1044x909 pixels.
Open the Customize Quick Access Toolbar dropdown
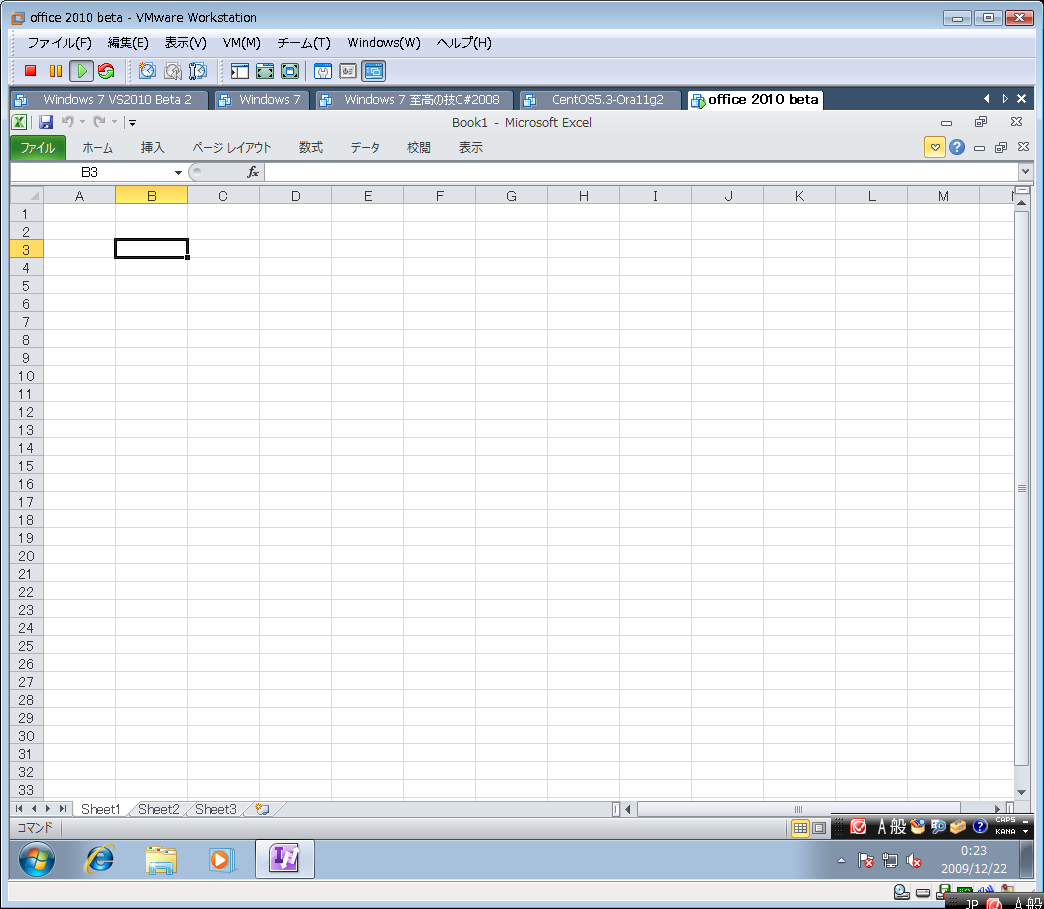coord(132,123)
